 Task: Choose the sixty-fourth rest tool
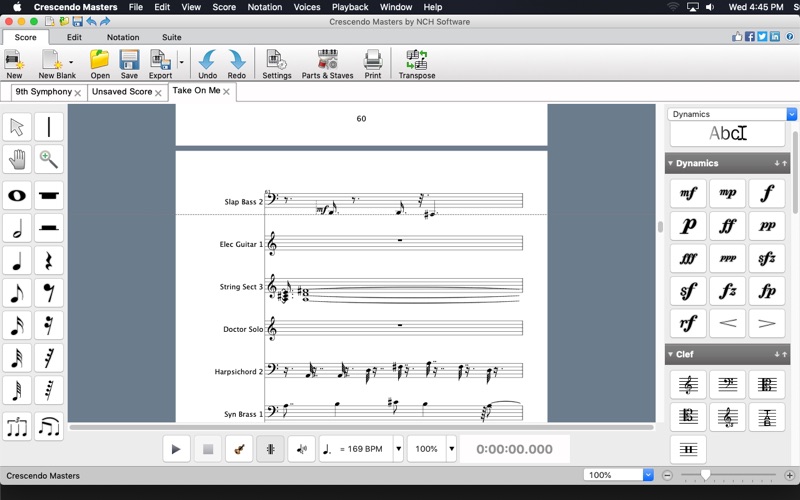tap(49, 390)
